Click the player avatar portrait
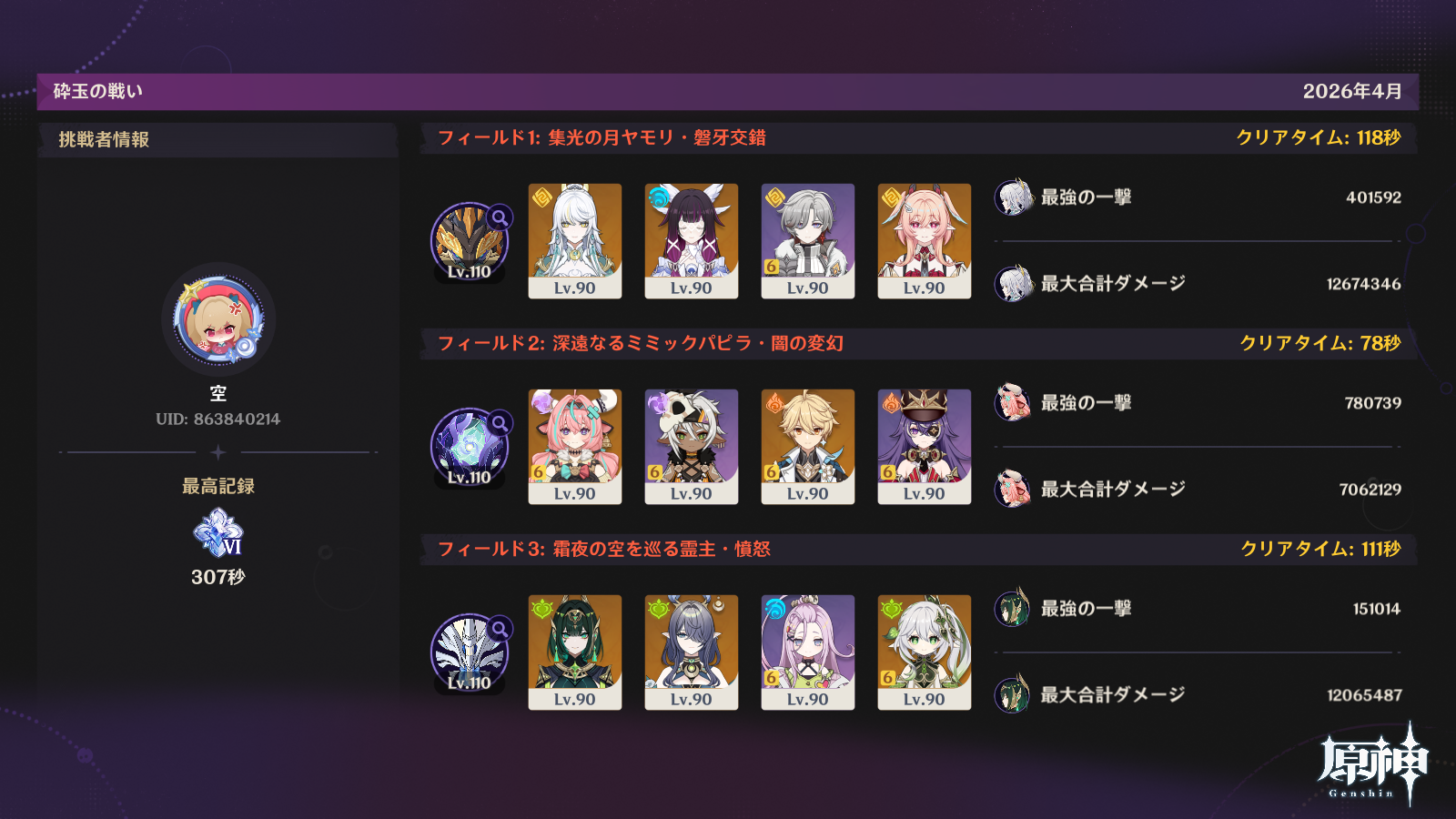Screen dimensions: 1456x819 [218, 320]
